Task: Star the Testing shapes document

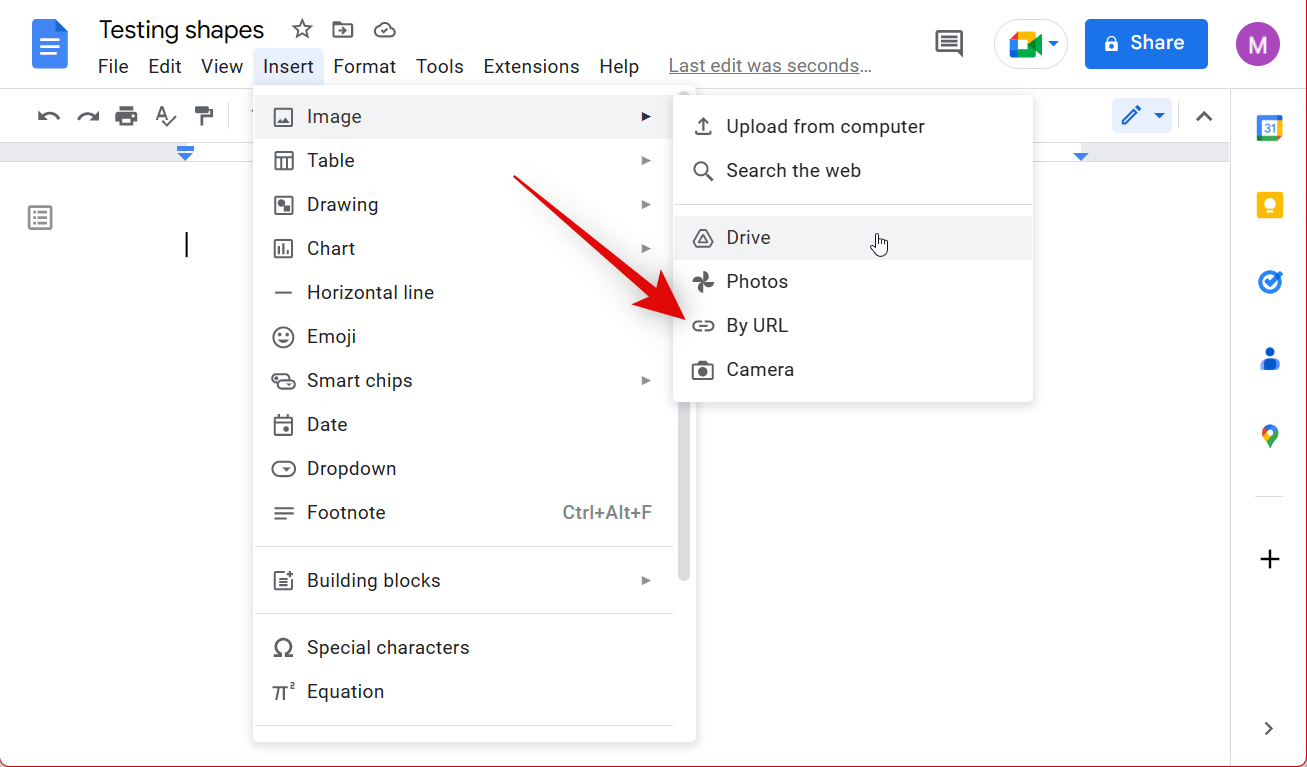Action: (302, 29)
